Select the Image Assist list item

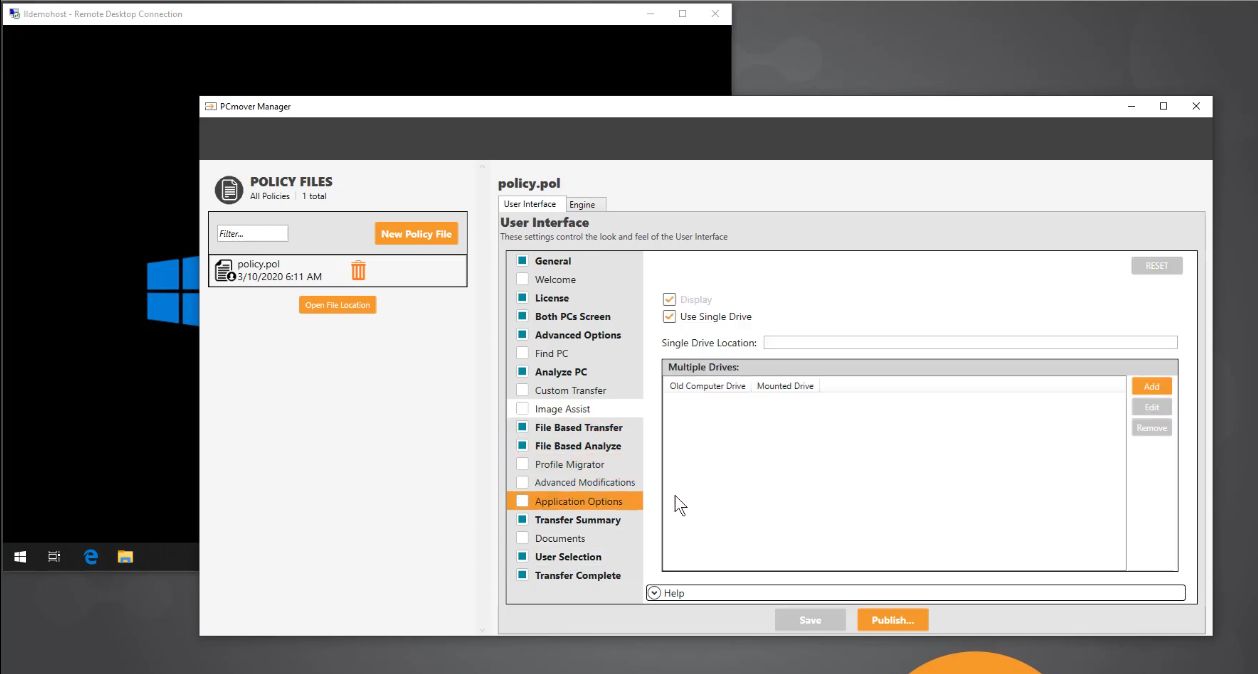coord(575,409)
